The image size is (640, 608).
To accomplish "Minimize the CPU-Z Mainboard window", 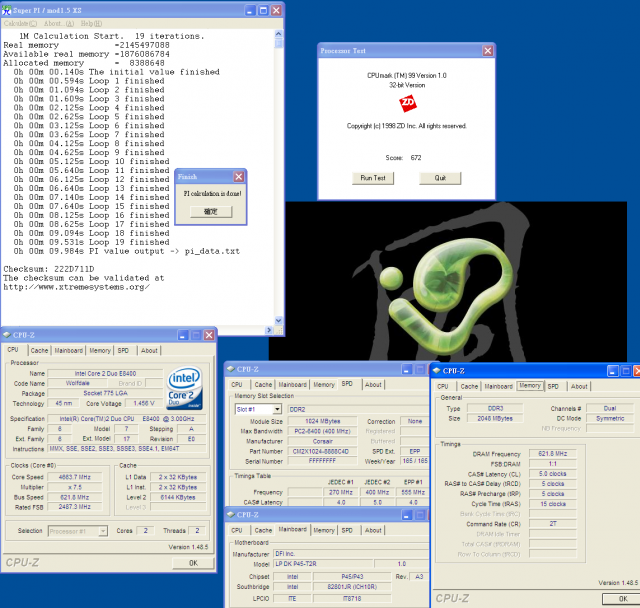I will (407, 515).
